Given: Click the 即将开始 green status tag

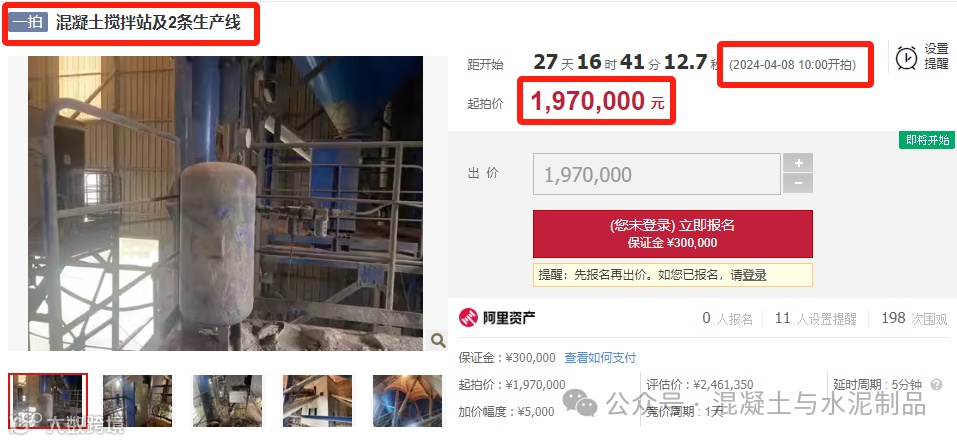Looking at the screenshot, I should [927, 140].
